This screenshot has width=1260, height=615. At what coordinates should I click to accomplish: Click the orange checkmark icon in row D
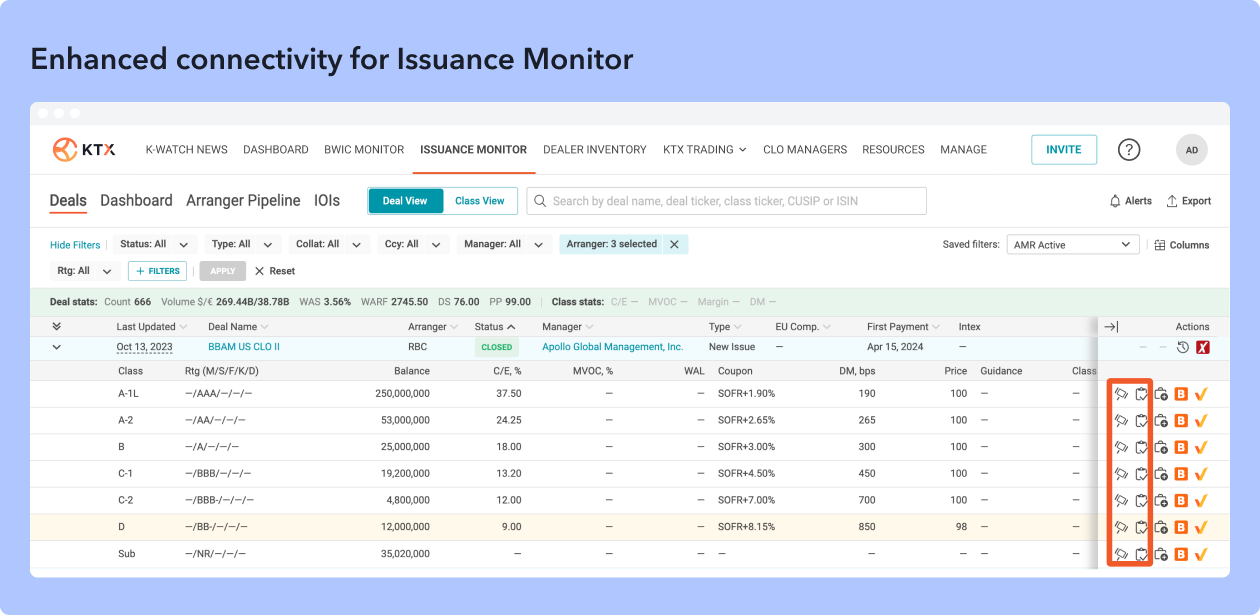pos(1201,527)
